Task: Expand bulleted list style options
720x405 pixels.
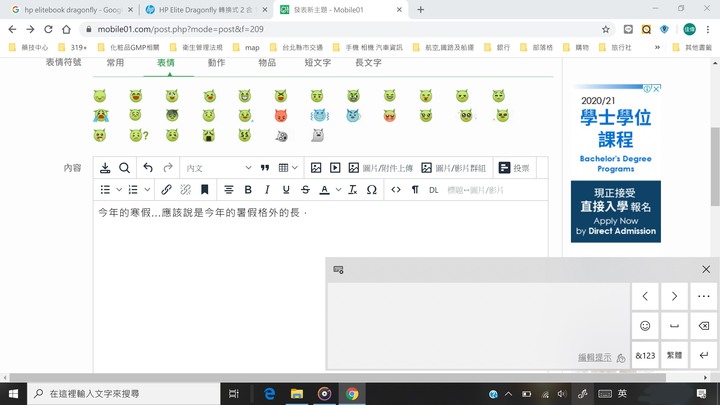Action: pos(119,190)
